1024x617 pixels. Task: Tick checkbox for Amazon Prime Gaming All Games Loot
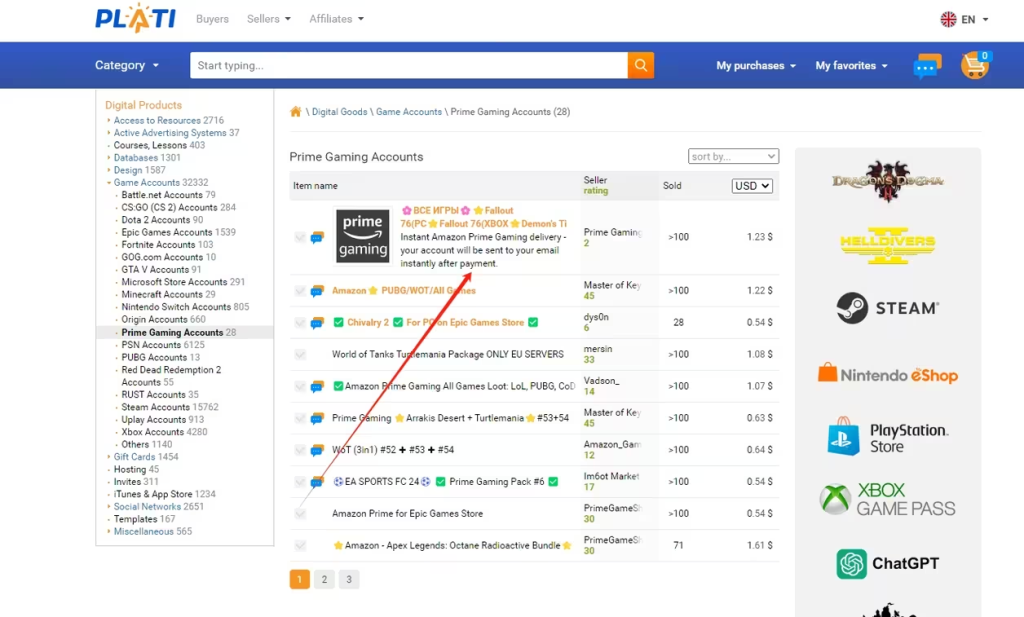coord(300,387)
